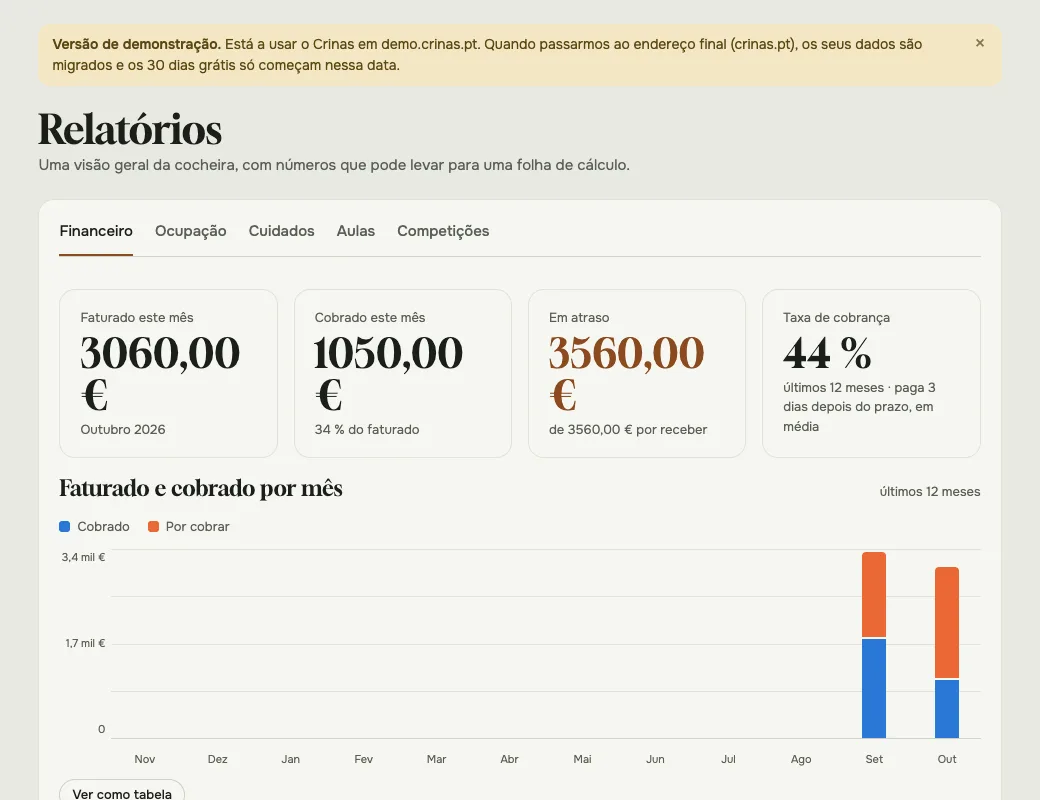Click the 34 % do faturado text

367,430
